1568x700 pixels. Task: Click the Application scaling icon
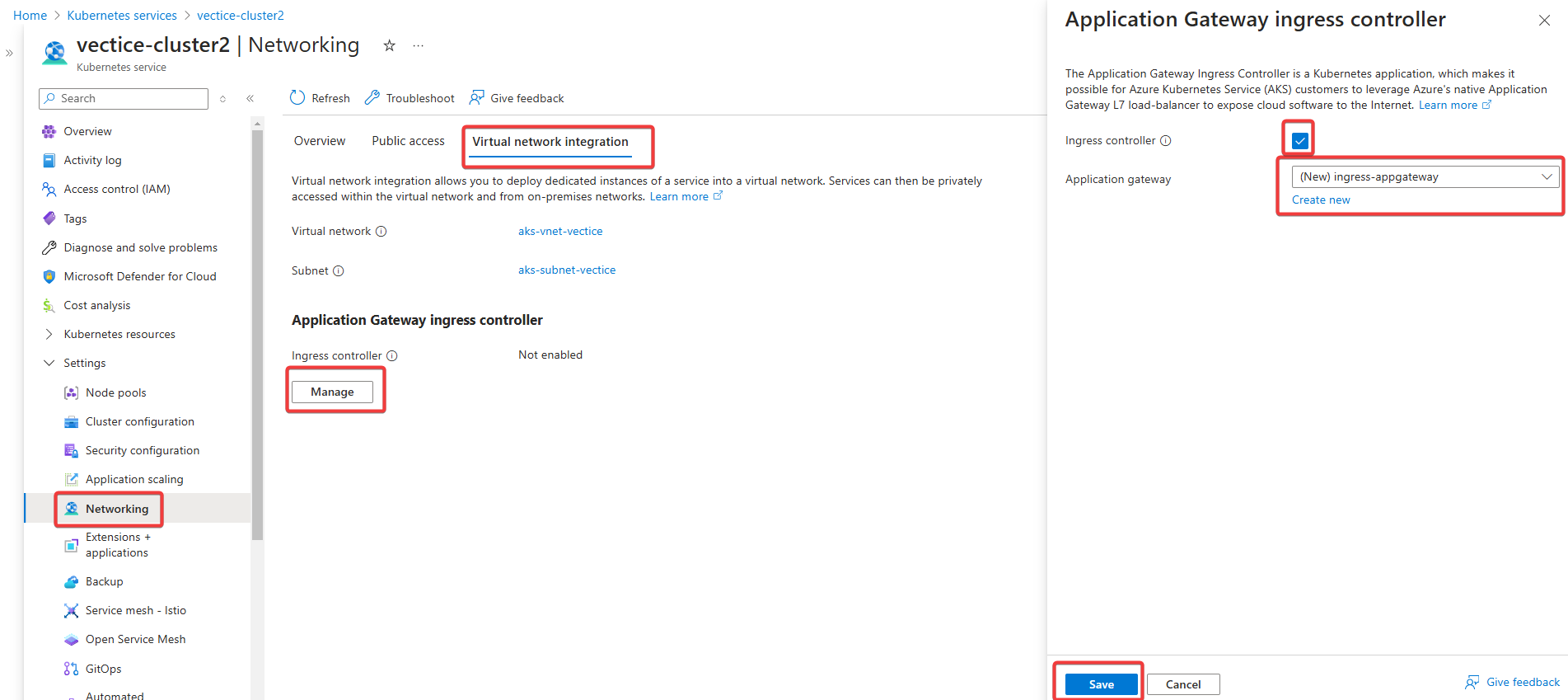tap(72, 479)
